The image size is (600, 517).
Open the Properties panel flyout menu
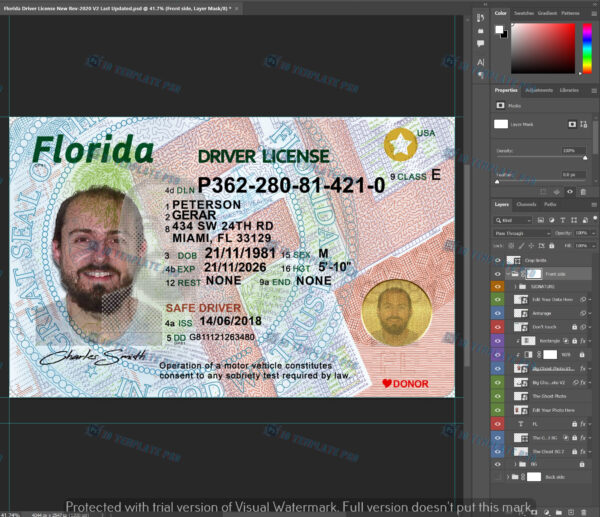pos(594,91)
